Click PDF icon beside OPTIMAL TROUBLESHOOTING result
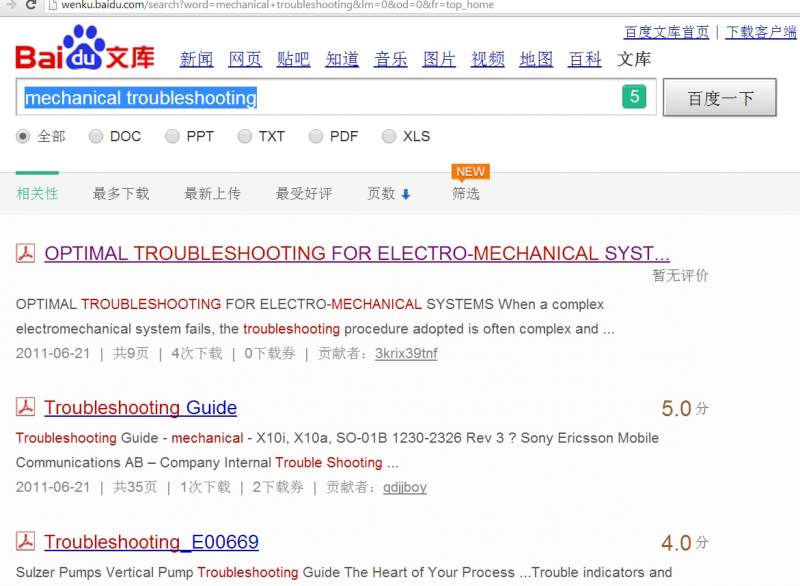Screen dimensions: 800x586 coord(25,252)
